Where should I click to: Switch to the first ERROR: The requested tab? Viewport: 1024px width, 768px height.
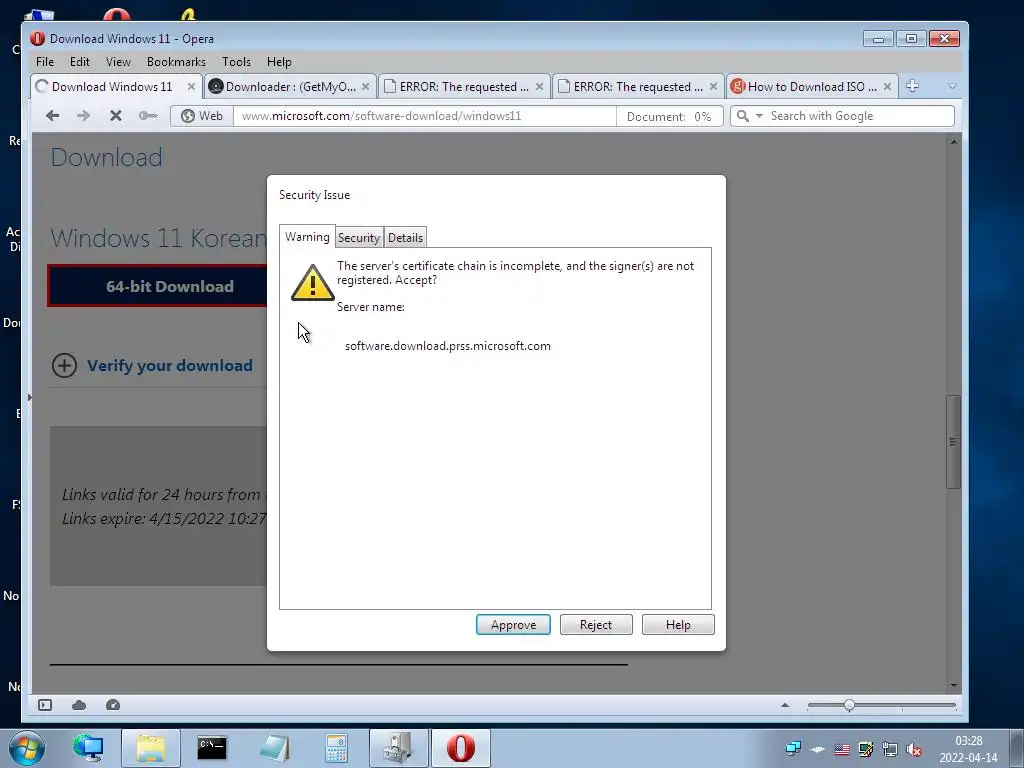pos(464,86)
